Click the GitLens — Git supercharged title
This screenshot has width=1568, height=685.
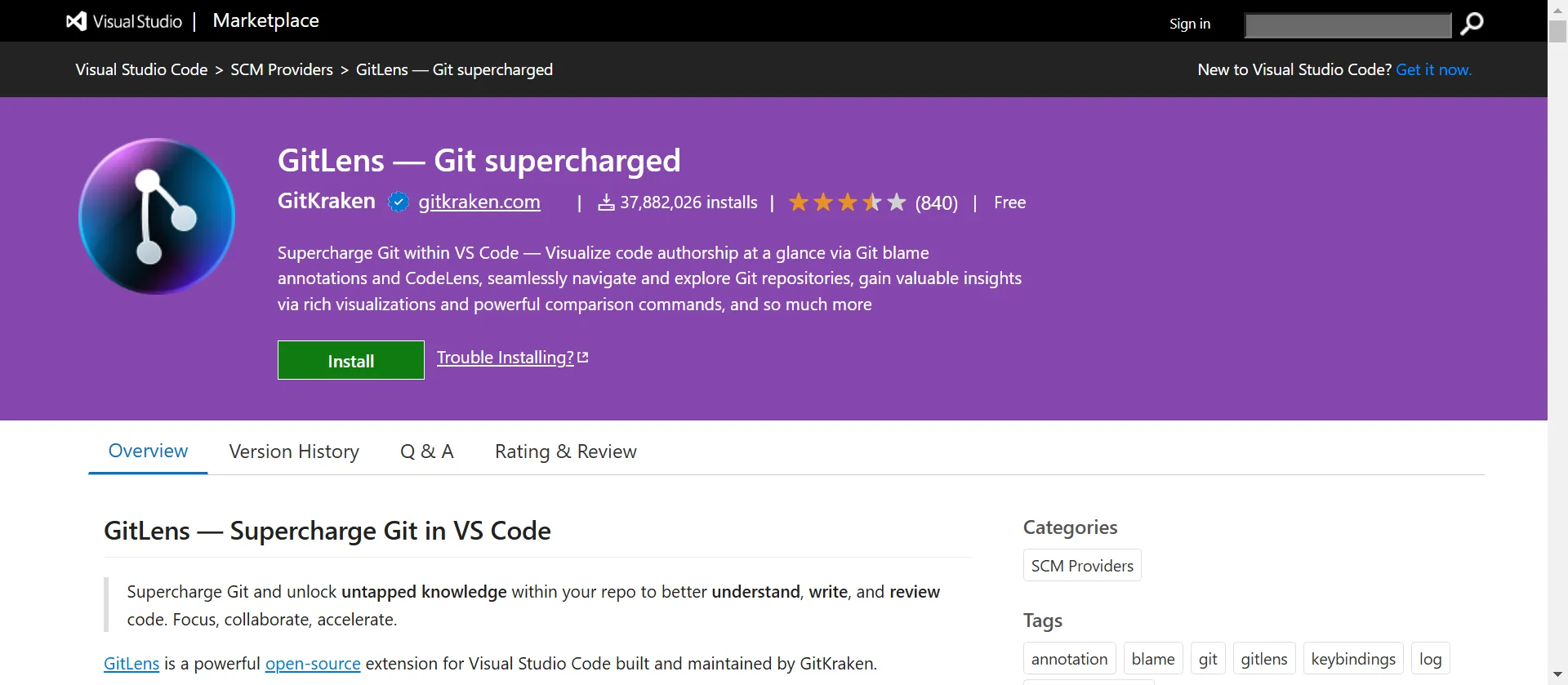click(x=479, y=160)
